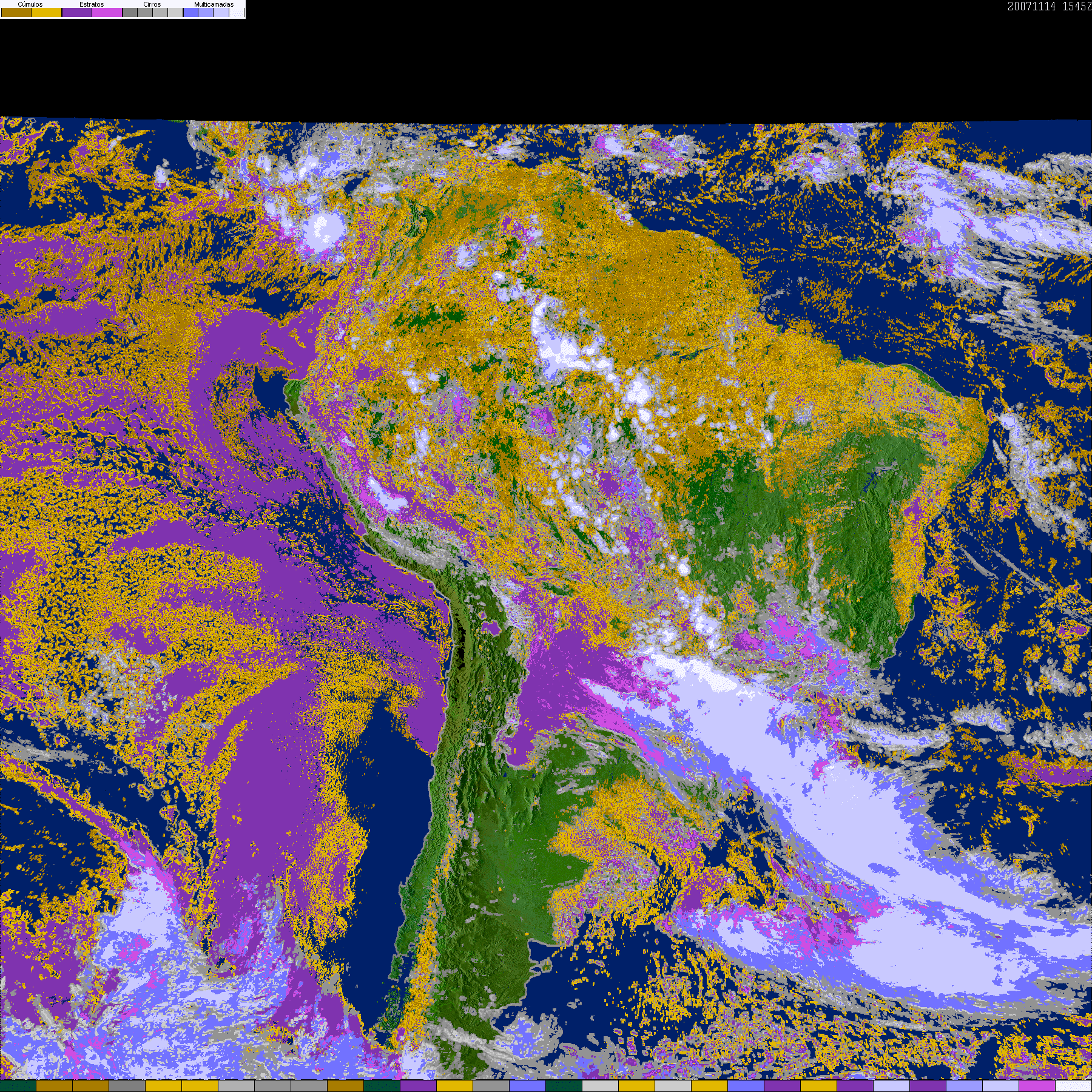This screenshot has height=1092, width=1092.
Task: Select the darkest gray Cirros legend swatch
Action: [130, 13]
